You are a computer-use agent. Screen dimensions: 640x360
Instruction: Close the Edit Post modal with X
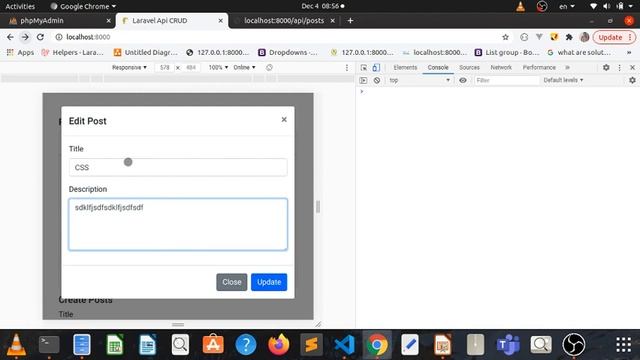284,120
